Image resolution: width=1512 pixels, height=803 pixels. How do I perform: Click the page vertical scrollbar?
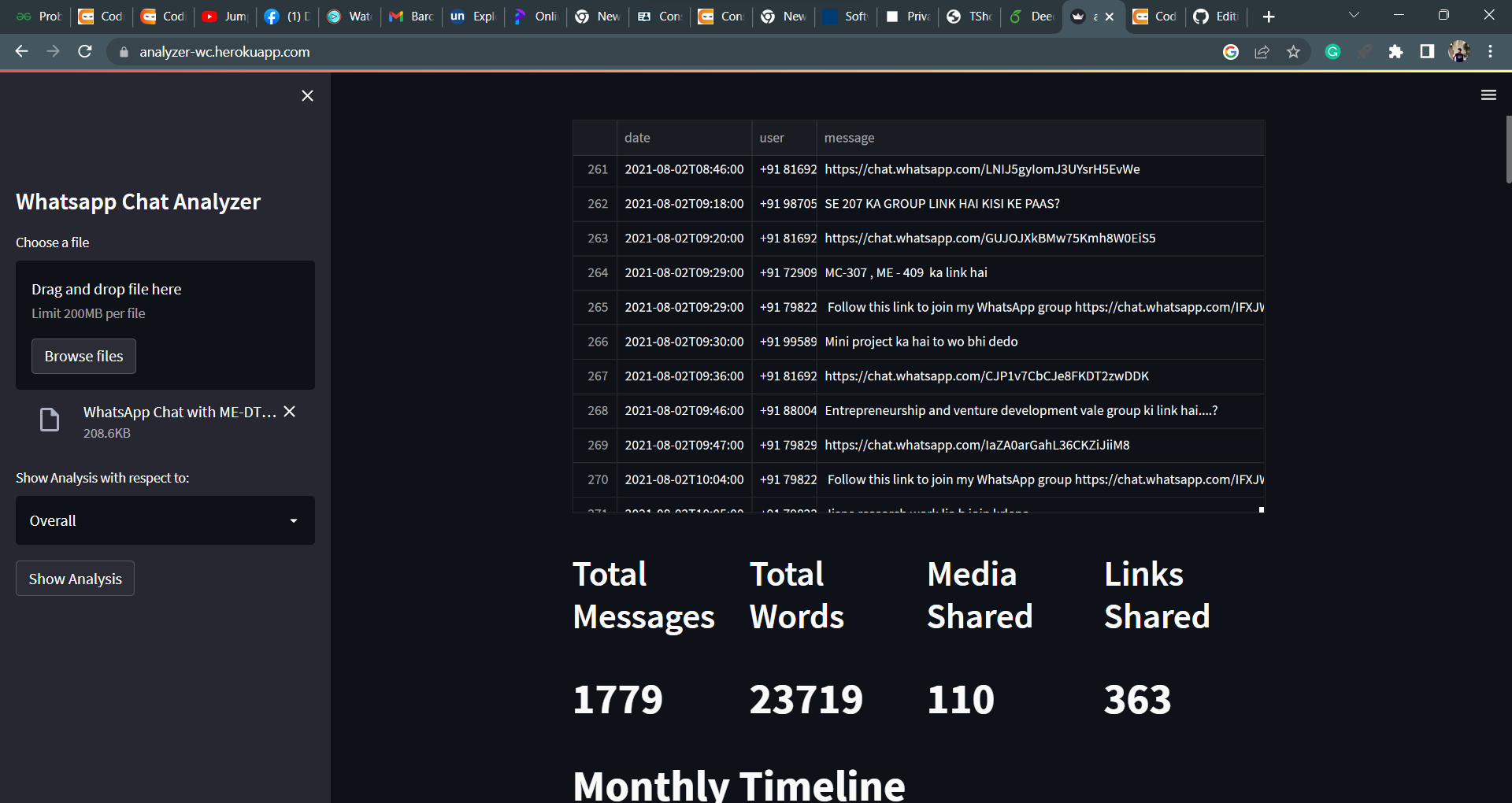tap(1508, 150)
